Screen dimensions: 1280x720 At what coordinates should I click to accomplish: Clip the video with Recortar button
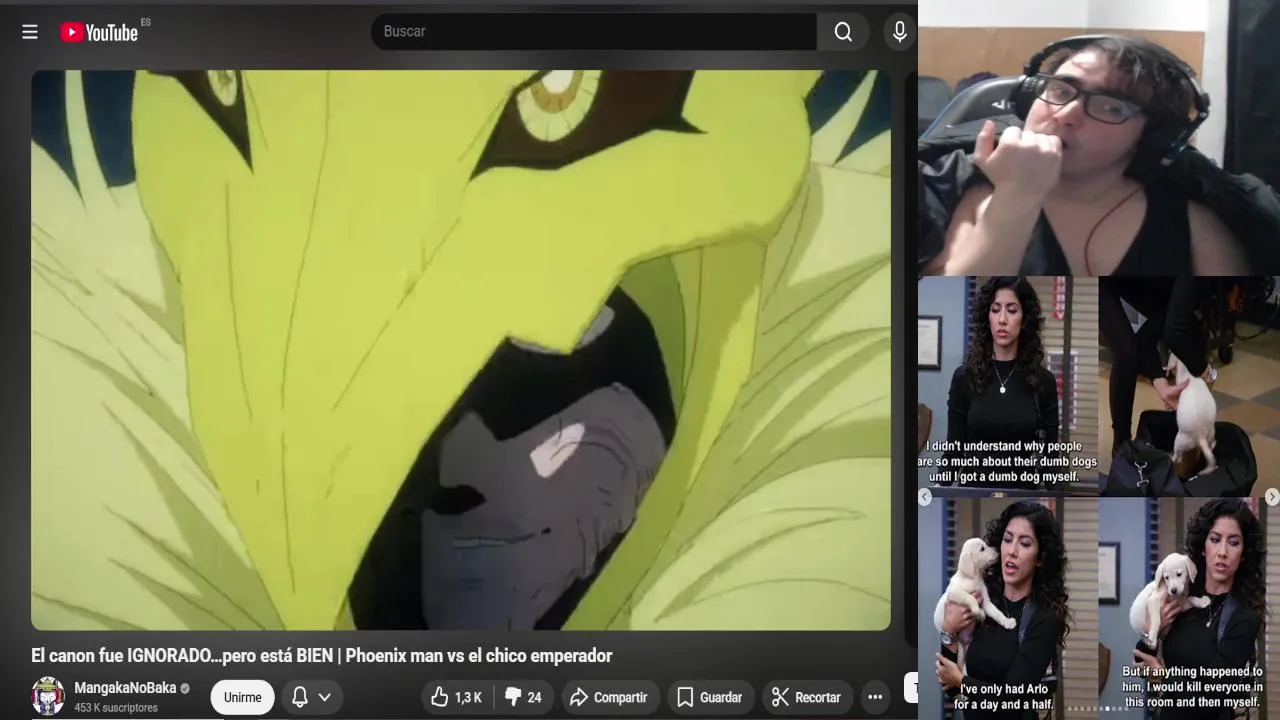click(806, 697)
